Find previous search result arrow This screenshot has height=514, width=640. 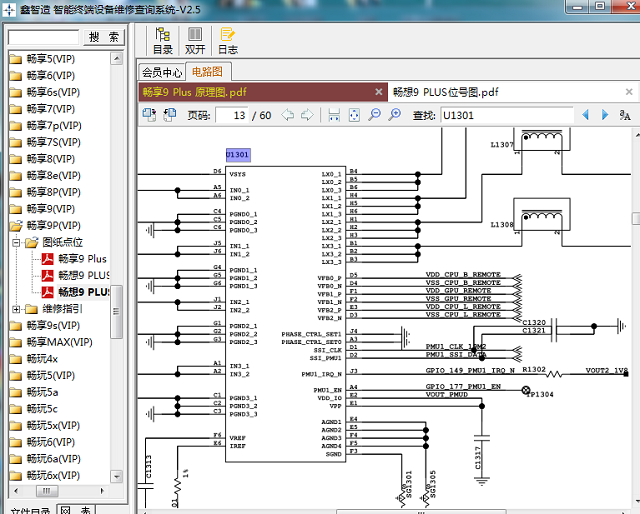tap(585, 115)
